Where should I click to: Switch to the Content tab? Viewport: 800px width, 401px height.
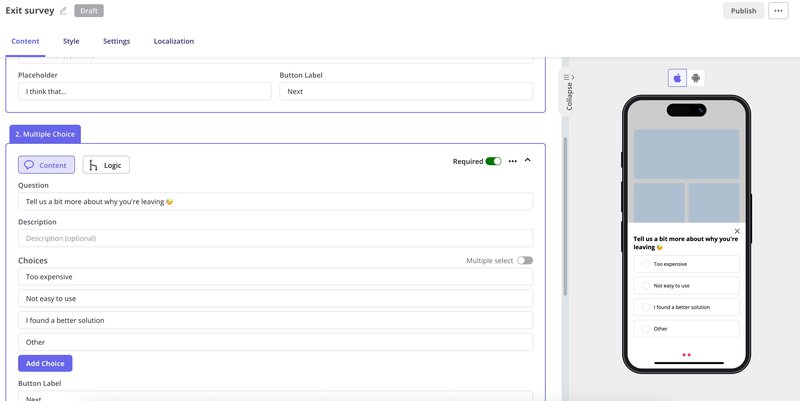point(25,41)
